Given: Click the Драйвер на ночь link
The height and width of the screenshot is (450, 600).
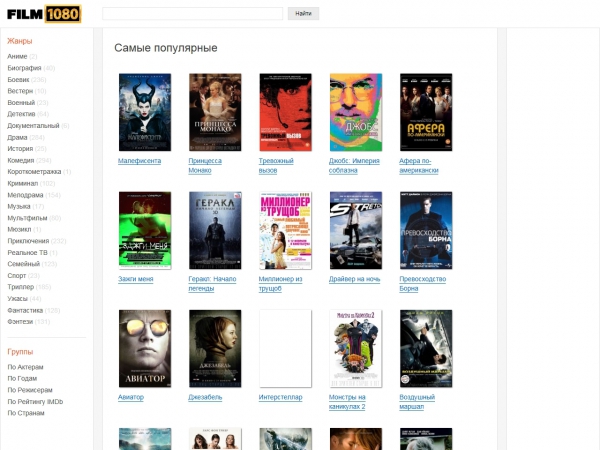Looking at the screenshot, I should point(354,279).
